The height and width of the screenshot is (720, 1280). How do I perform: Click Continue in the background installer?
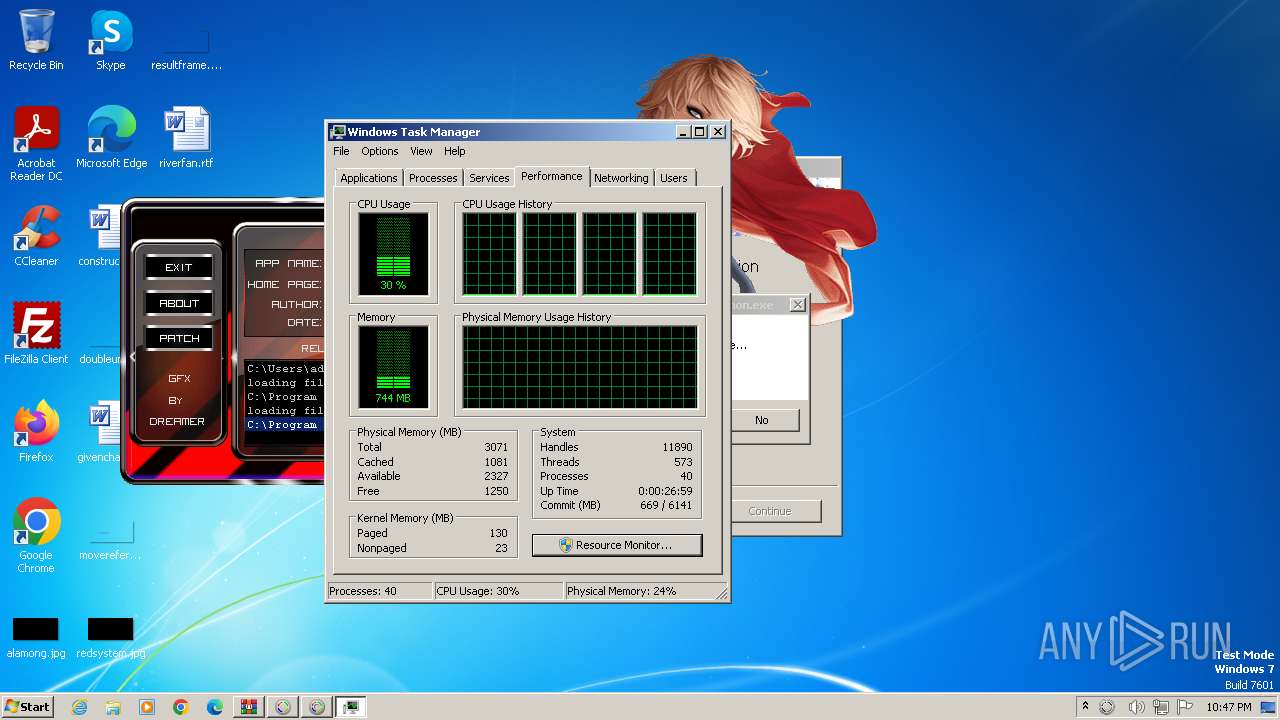(x=776, y=511)
